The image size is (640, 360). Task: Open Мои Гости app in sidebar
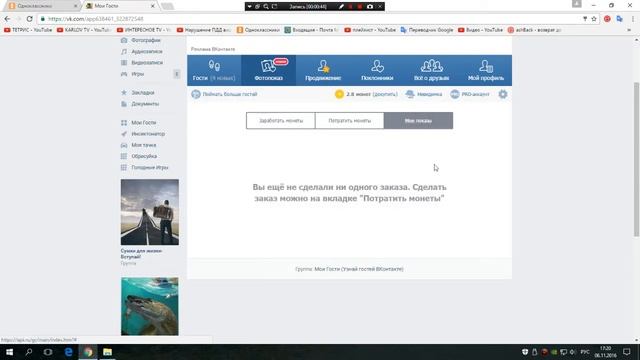tap(139, 122)
